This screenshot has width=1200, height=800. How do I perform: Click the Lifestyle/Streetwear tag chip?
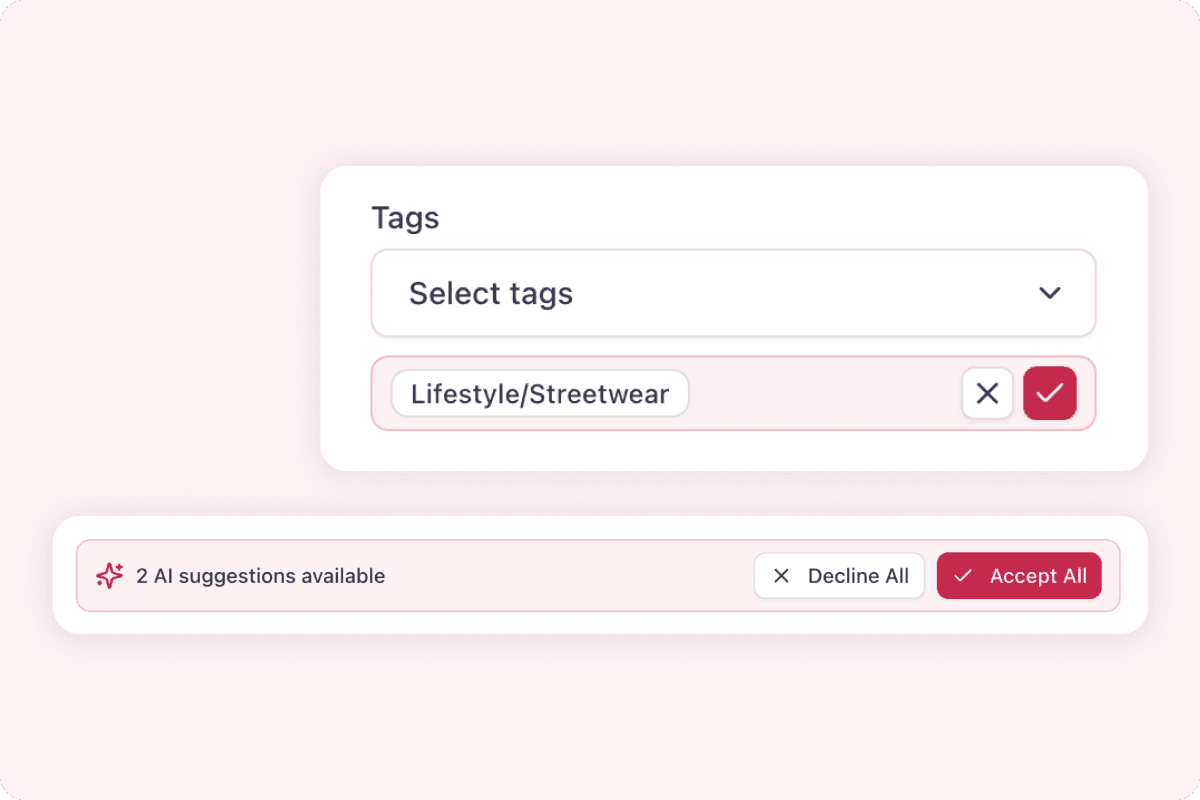click(539, 393)
